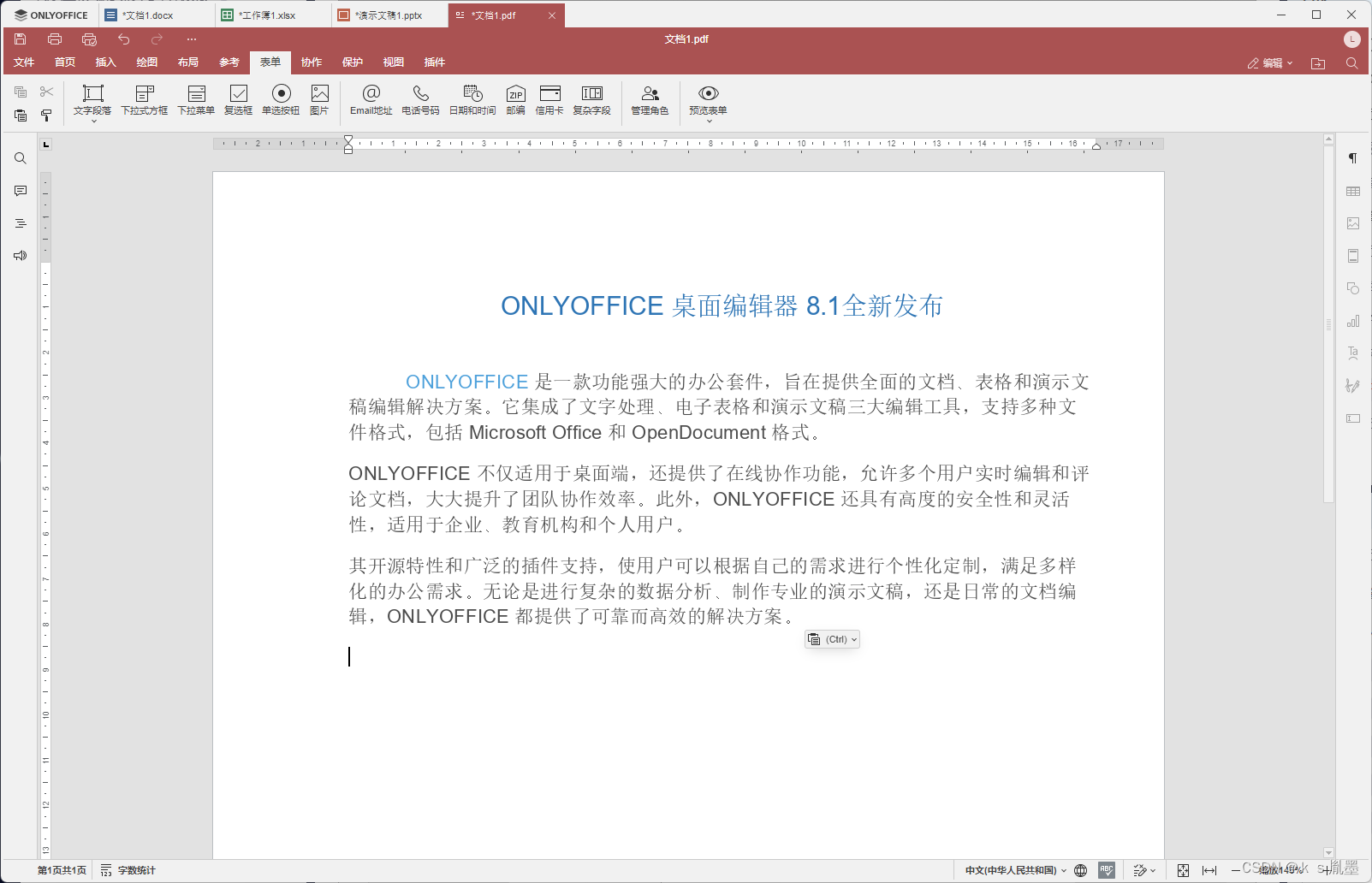The height and width of the screenshot is (883, 1372).
Task: Open the search panel in left sidebar
Action: 21,158
